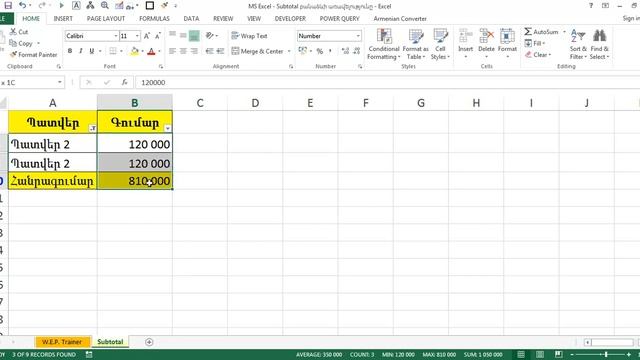
Task: Toggle underline formatting
Action: click(91, 51)
